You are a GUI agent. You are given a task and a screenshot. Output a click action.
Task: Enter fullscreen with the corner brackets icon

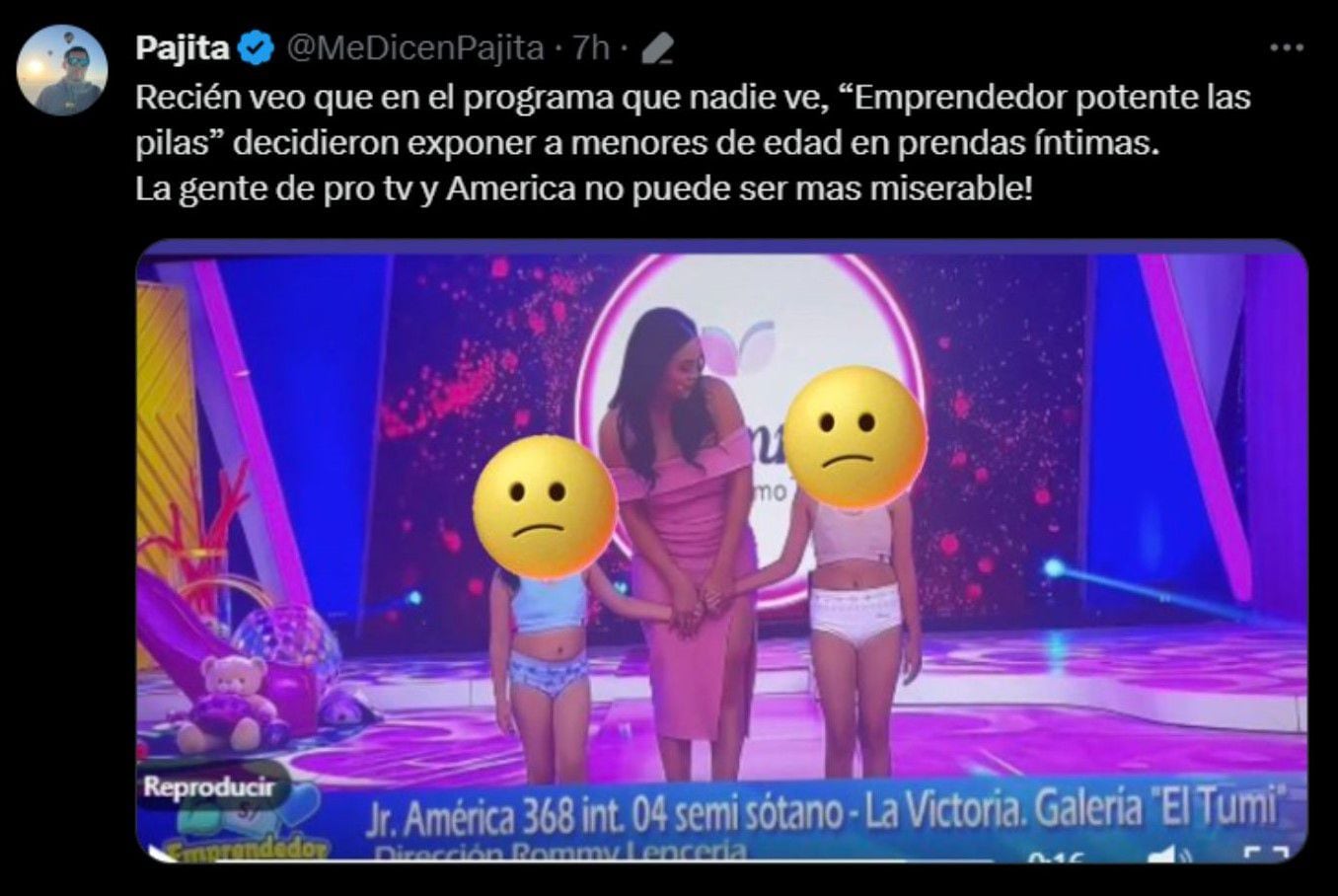tap(1264, 855)
